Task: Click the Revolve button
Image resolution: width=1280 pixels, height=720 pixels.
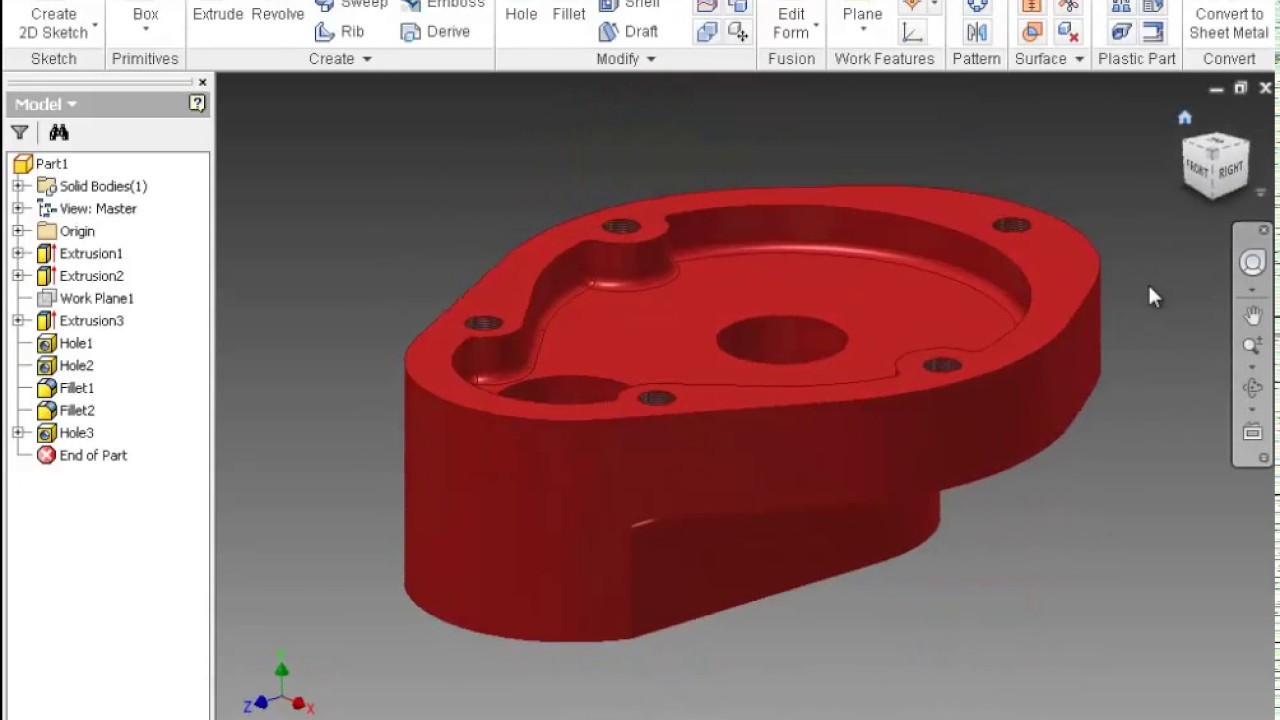Action: (278, 14)
